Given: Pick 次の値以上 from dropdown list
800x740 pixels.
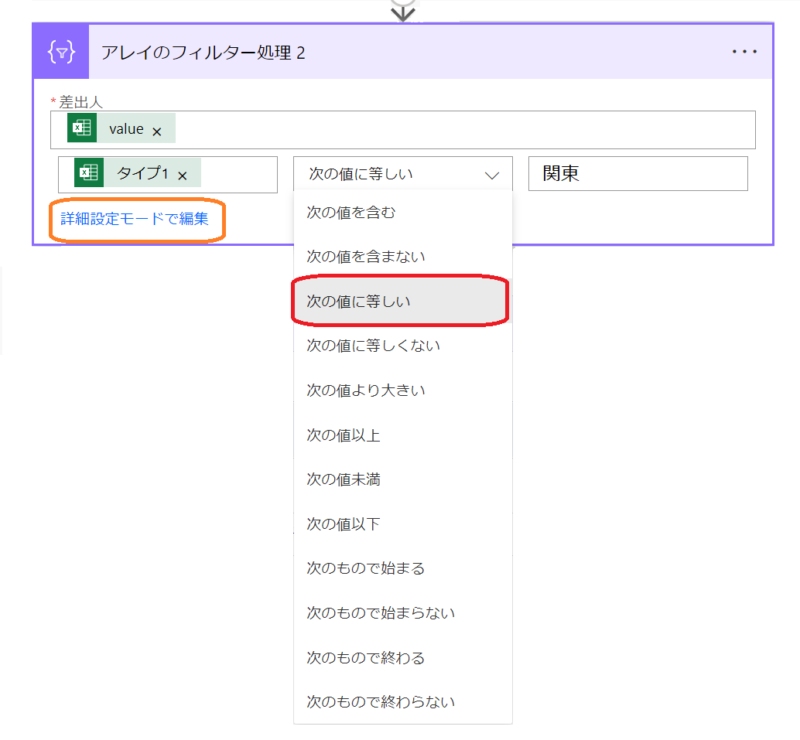Looking at the screenshot, I should pyautogui.click(x=343, y=435).
